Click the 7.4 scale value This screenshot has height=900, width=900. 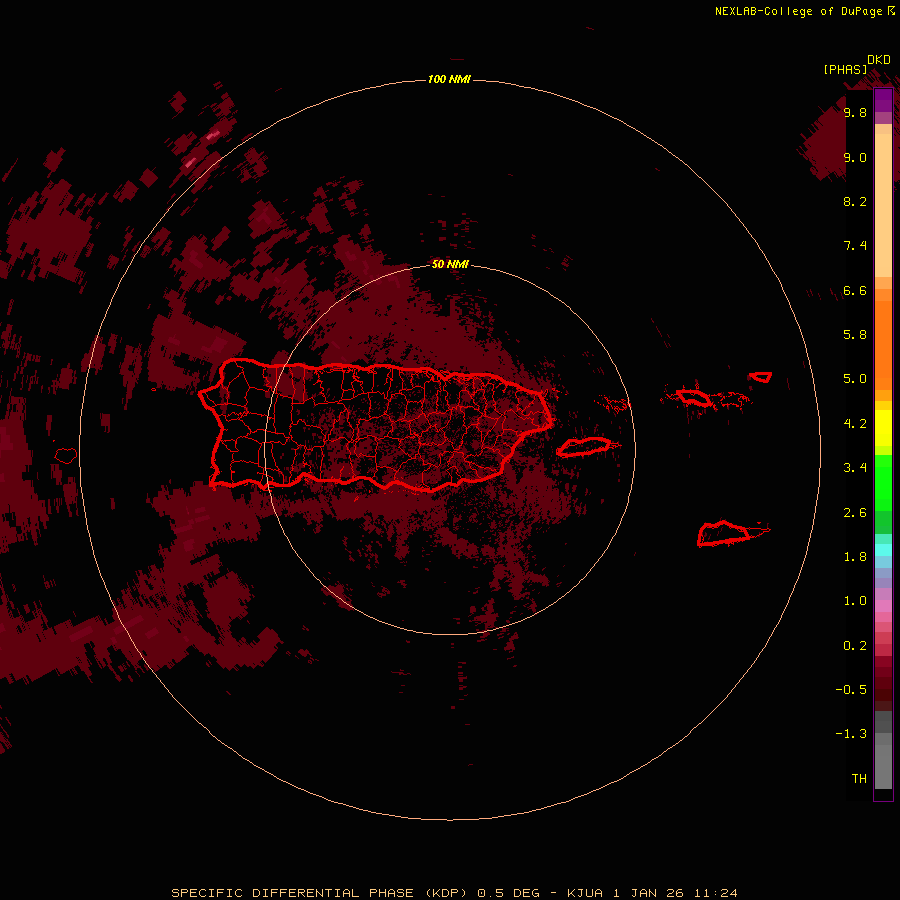855,246
